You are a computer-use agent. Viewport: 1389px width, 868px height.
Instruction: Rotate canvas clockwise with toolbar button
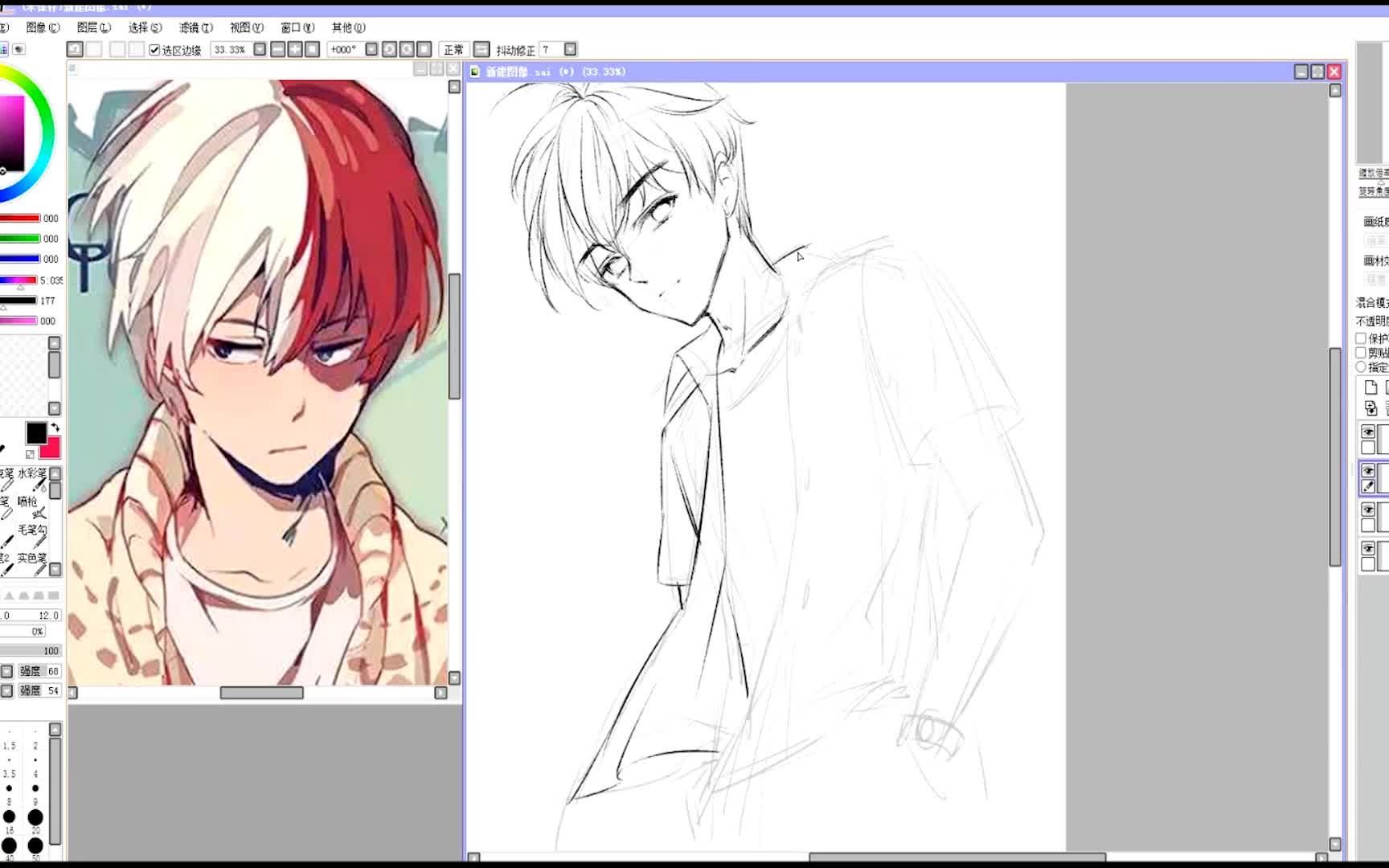pos(407,49)
